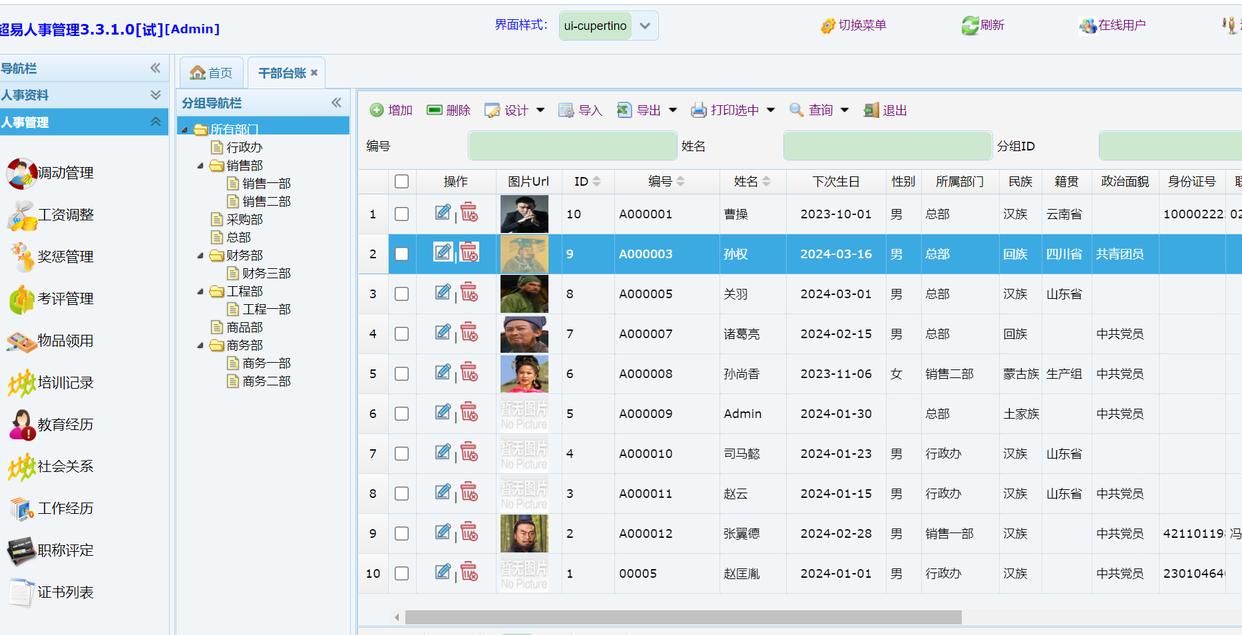Click the delete icon for 关羽's row
The height and width of the screenshot is (635, 1242).
click(x=469, y=292)
